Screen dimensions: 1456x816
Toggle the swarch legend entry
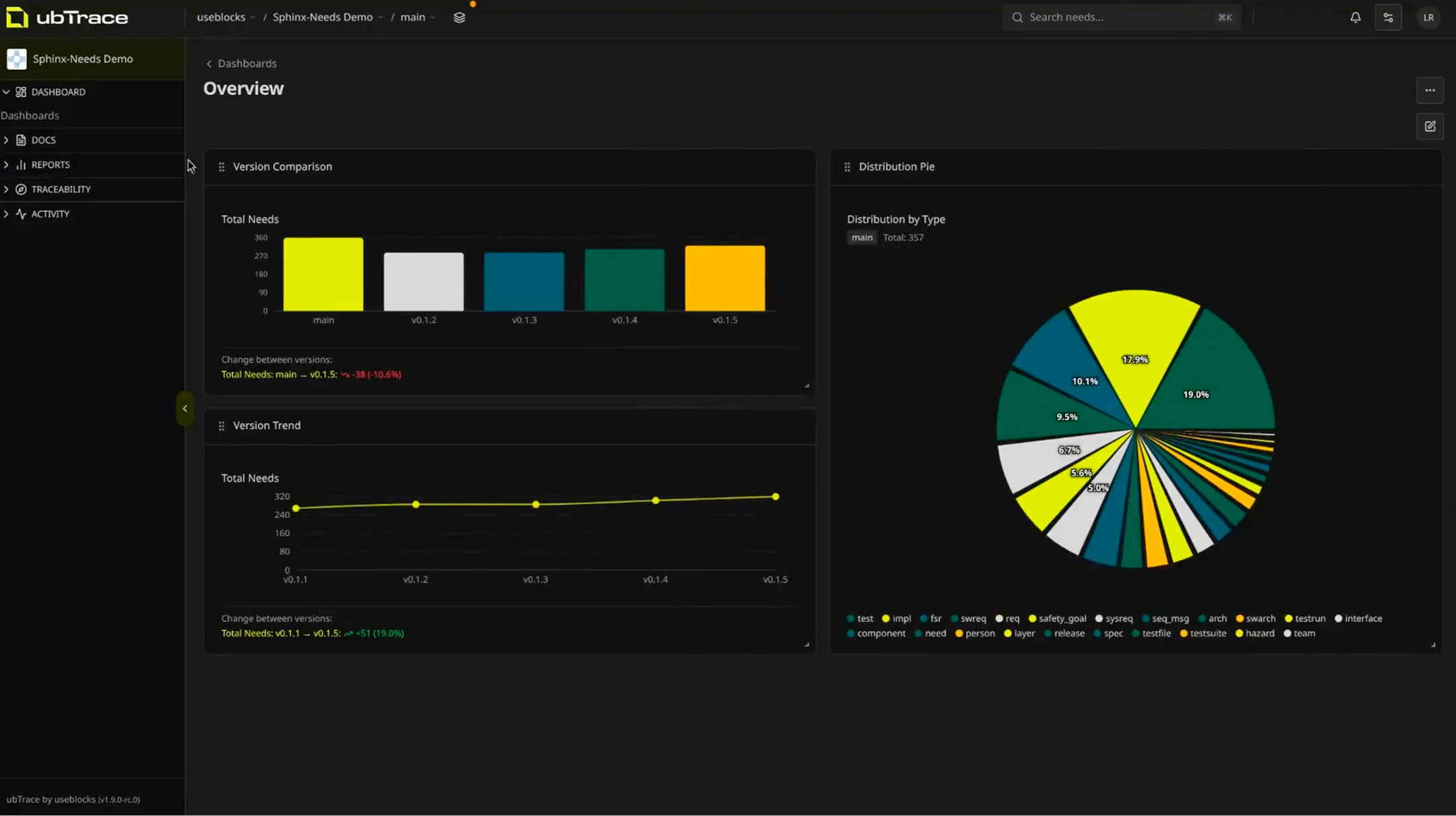coord(1255,619)
